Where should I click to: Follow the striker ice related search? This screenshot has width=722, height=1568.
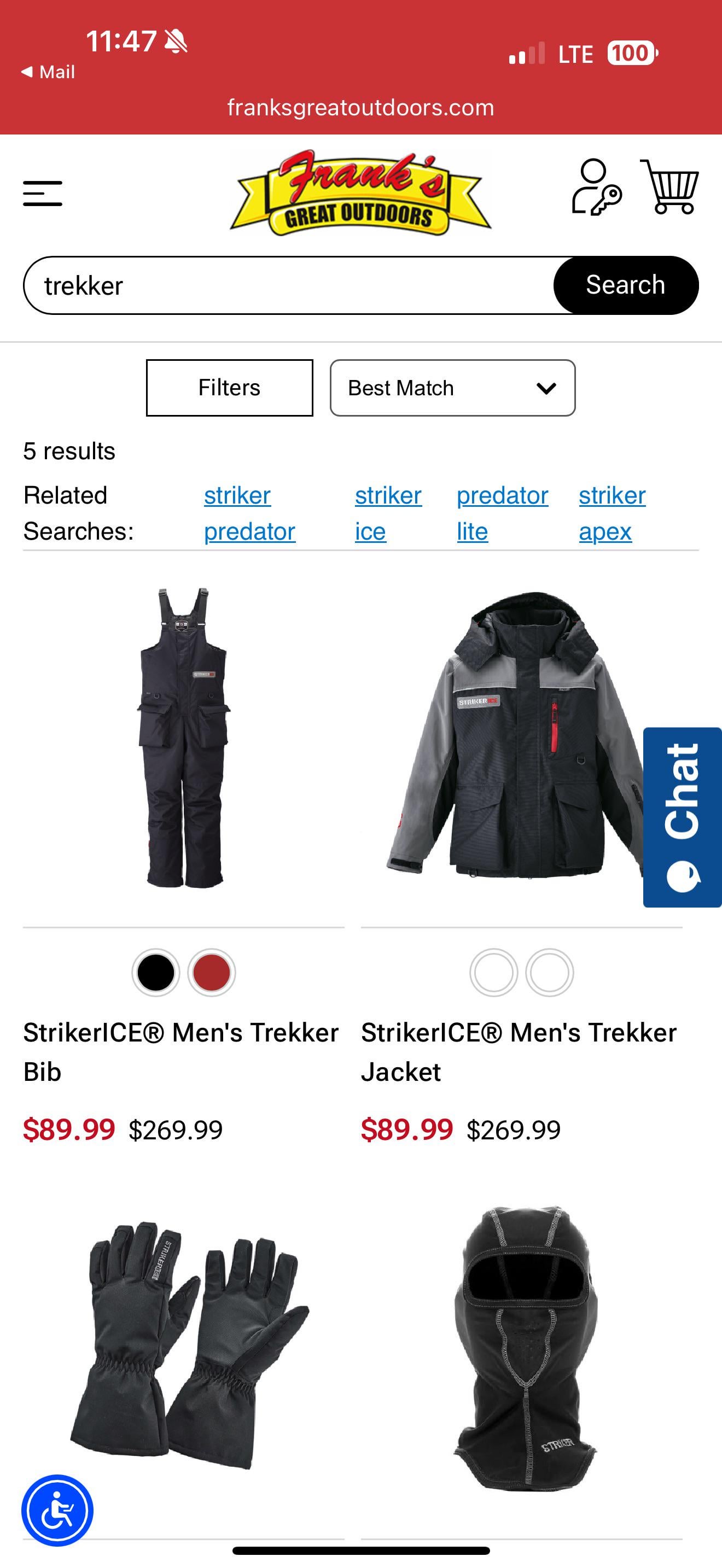pyautogui.click(x=388, y=513)
